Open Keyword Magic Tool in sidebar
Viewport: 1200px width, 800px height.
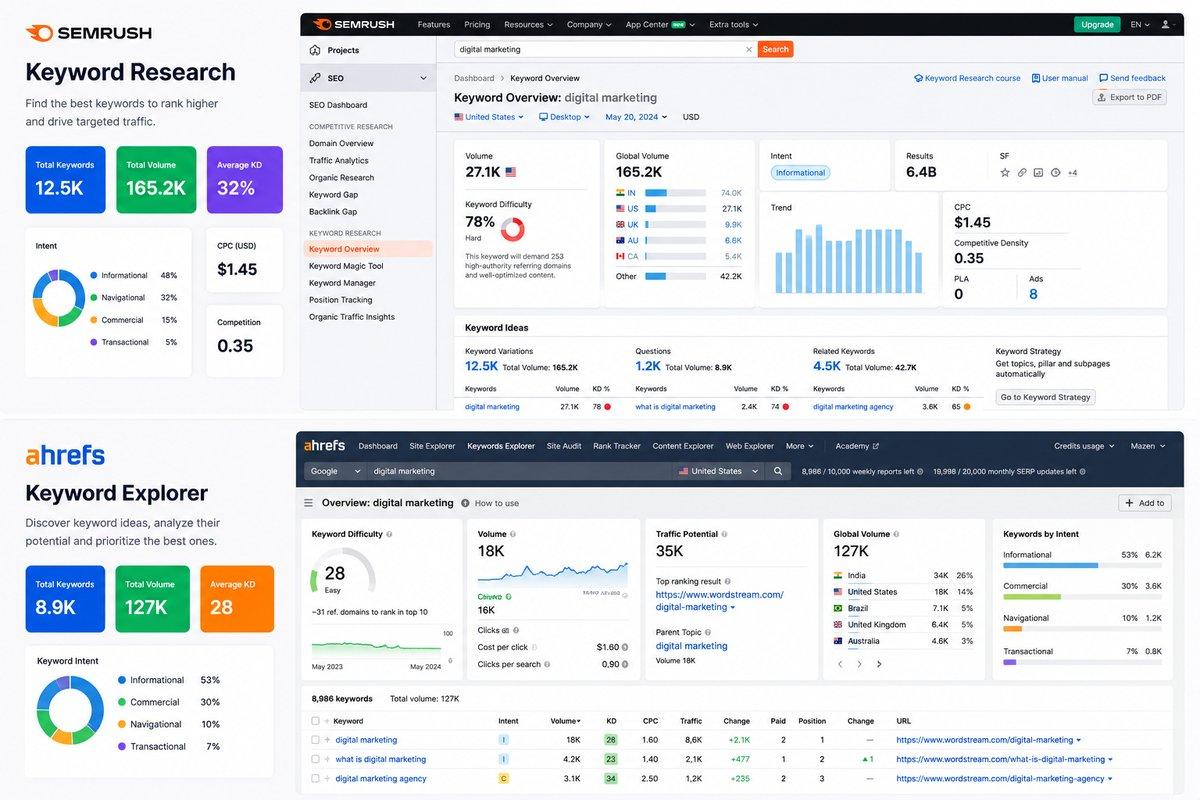(346, 266)
